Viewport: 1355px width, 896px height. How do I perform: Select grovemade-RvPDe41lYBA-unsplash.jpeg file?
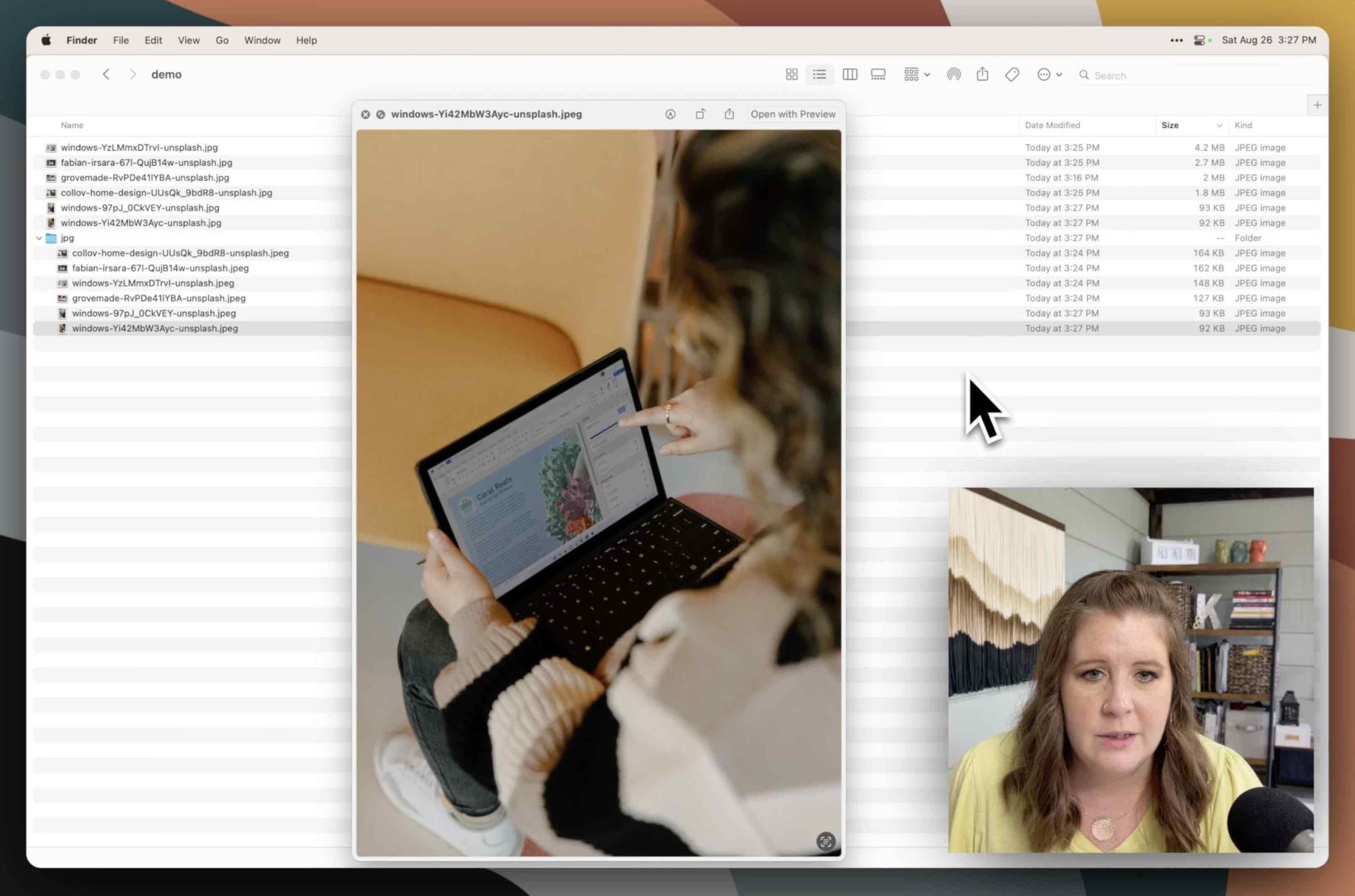[x=159, y=298]
